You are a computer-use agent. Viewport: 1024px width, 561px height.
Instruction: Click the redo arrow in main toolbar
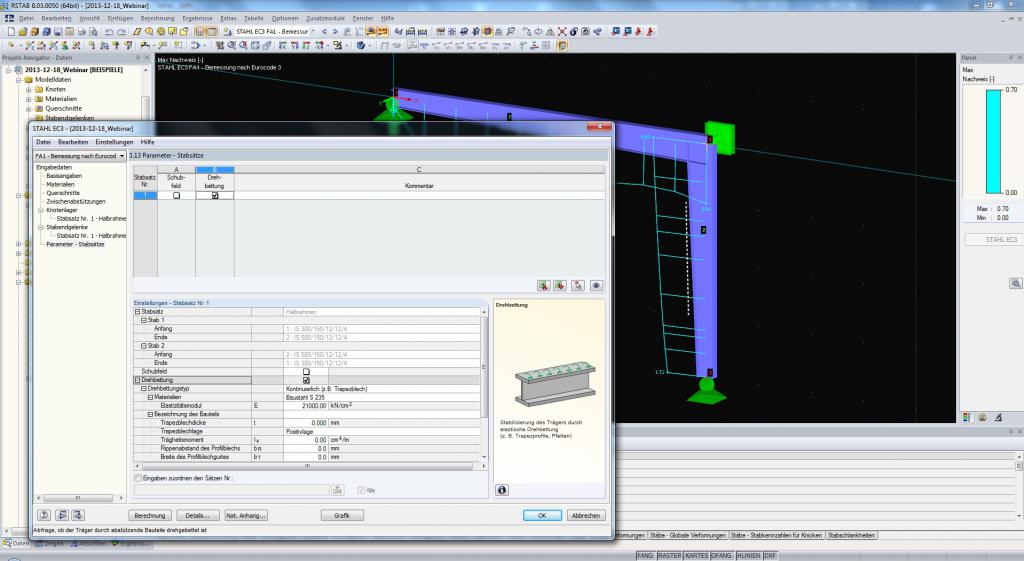(x=121, y=31)
